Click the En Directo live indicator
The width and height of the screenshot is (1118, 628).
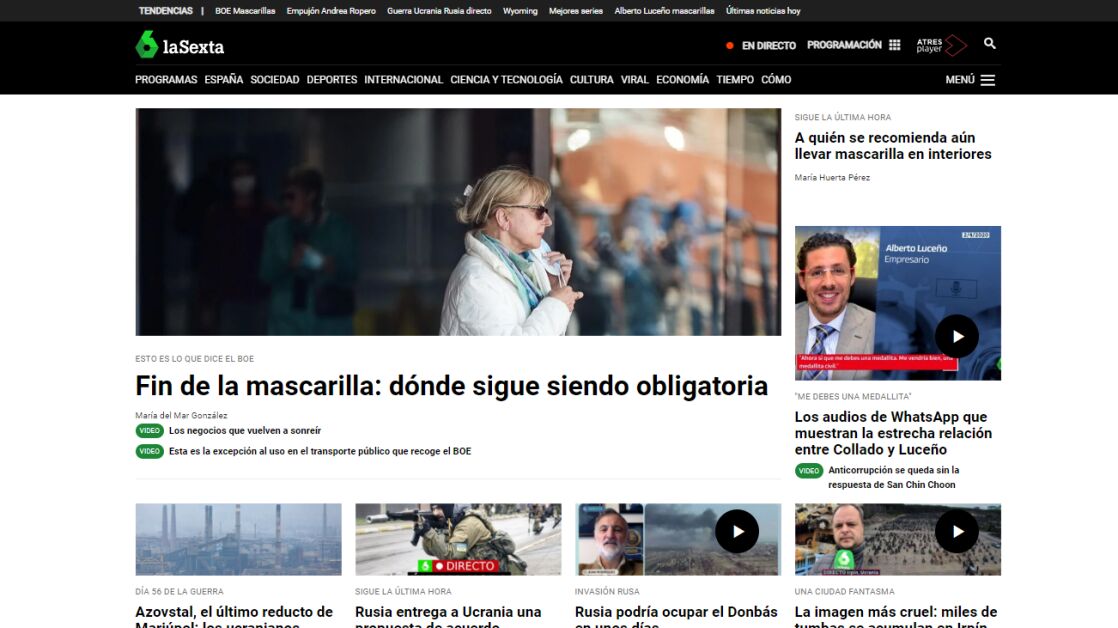point(761,45)
